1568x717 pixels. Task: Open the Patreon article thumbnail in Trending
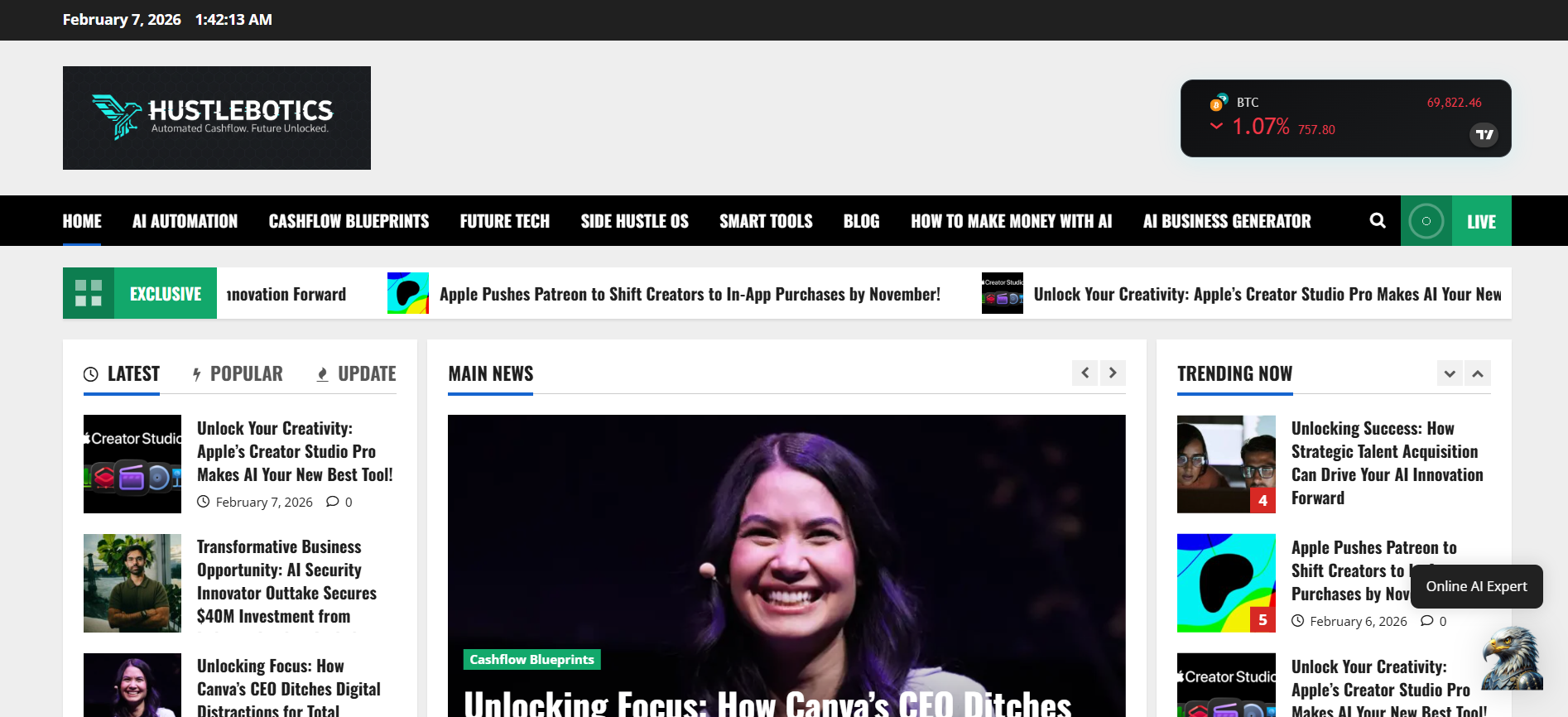[x=1226, y=583]
